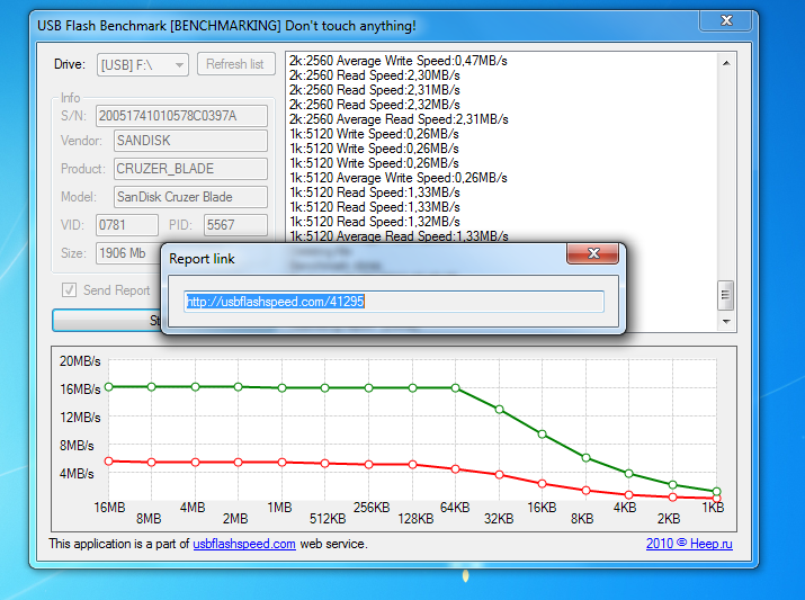
Task: Select the first log line, 2k:2560 Average Write Speed
Action: pos(398,61)
